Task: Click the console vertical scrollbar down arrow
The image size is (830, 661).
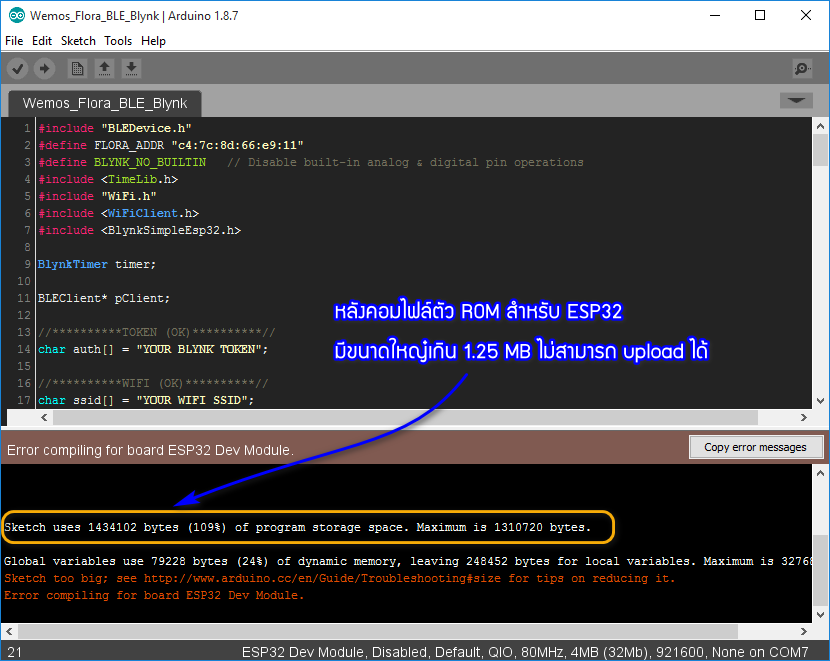Action: [820, 615]
